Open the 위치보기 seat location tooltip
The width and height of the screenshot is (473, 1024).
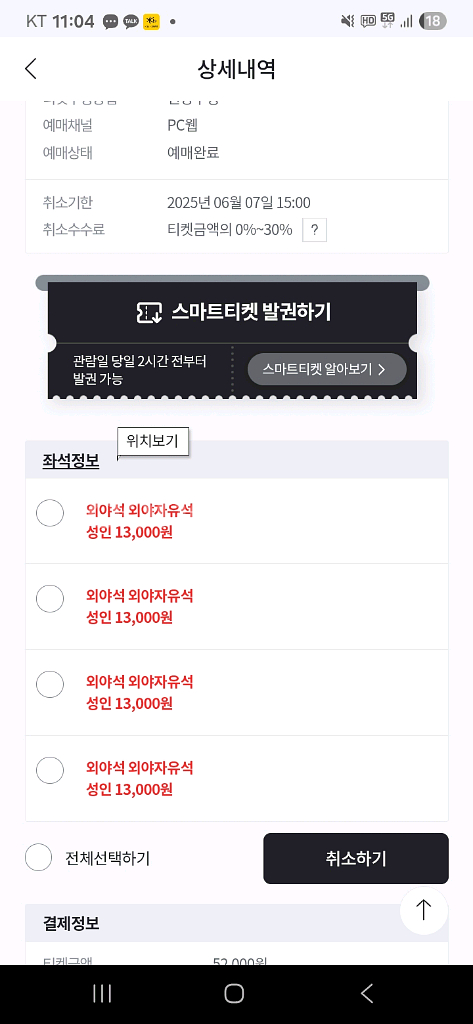(153, 441)
